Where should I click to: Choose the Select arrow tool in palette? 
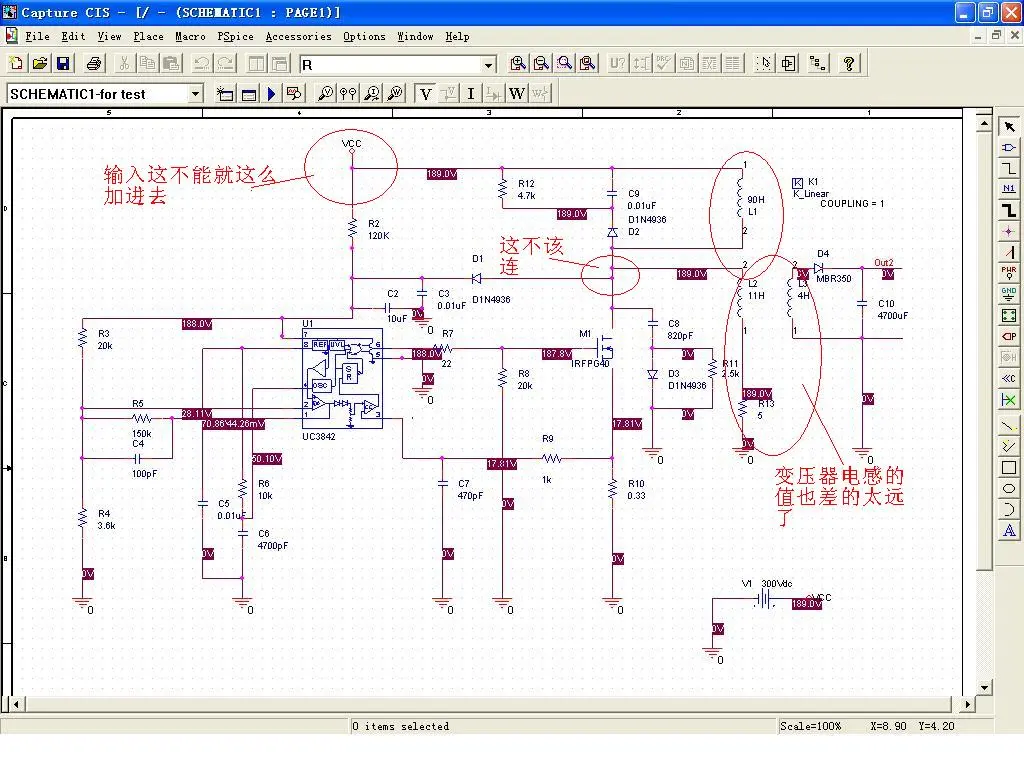pos(1009,127)
